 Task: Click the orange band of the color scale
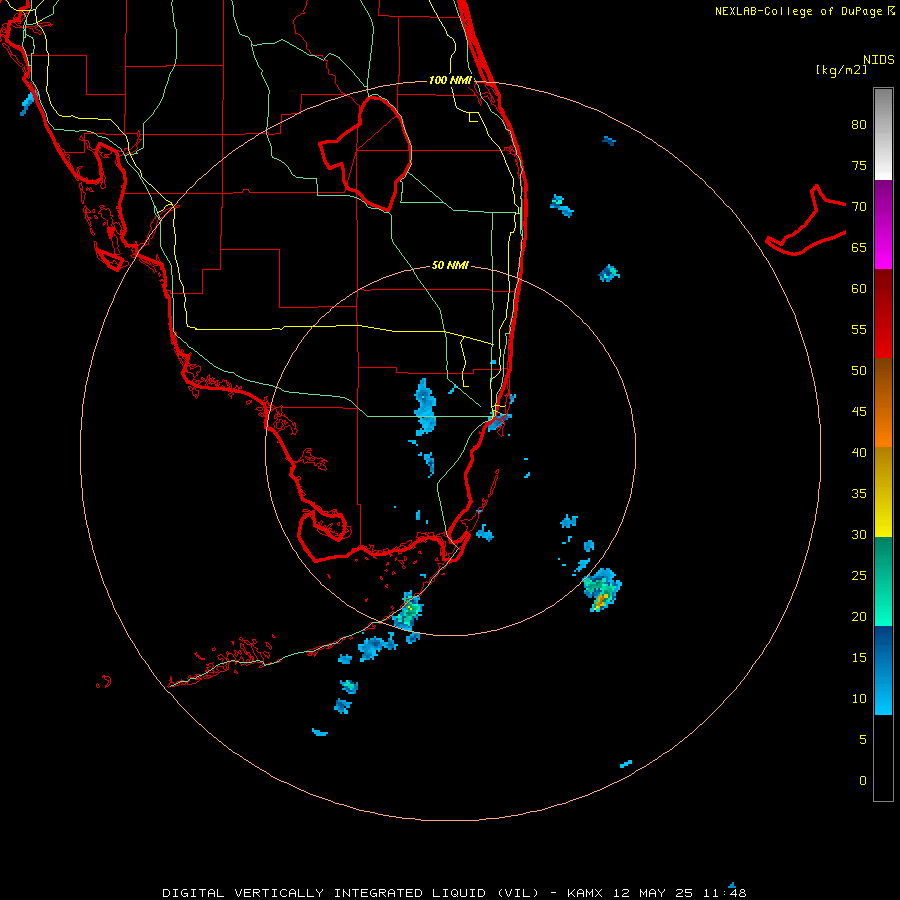click(x=883, y=402)
